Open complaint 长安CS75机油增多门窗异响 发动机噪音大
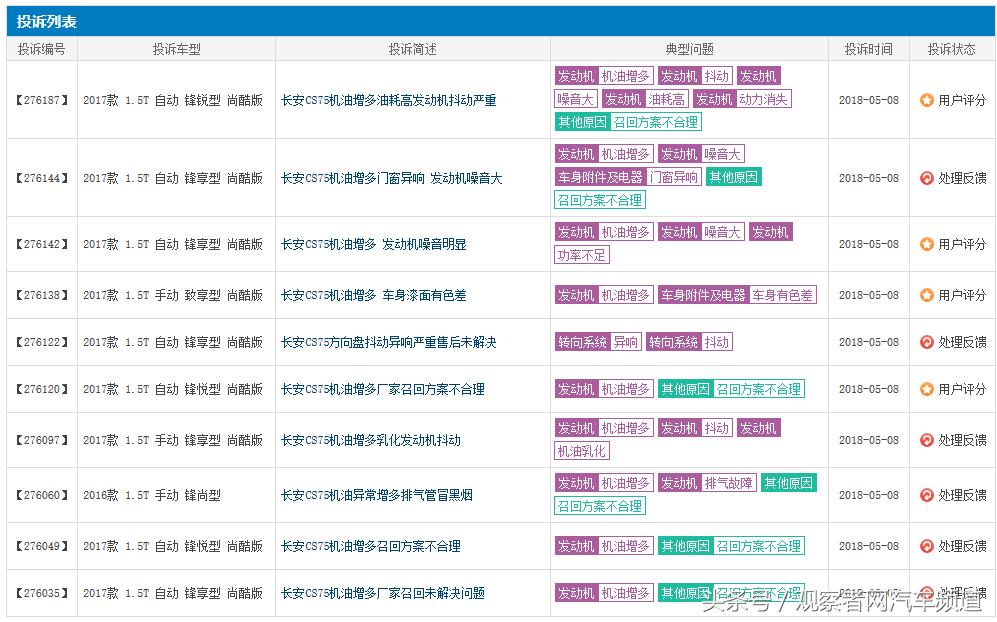Viewport: 997px width, 622px height. (392, 178)
